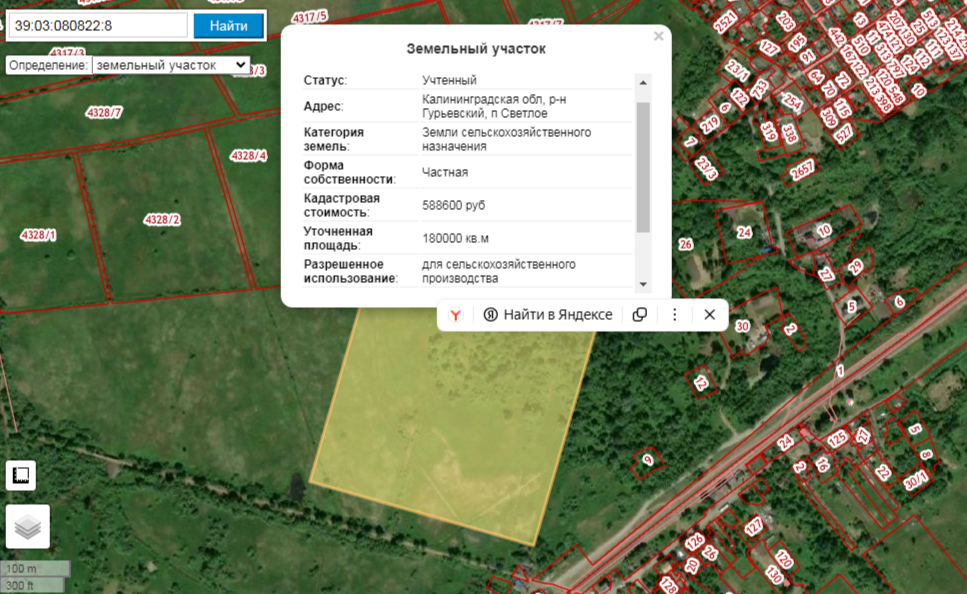This screenshot has width=967, height=594.
Task: Click the cadastral number search field
Action: click(97, 25)
